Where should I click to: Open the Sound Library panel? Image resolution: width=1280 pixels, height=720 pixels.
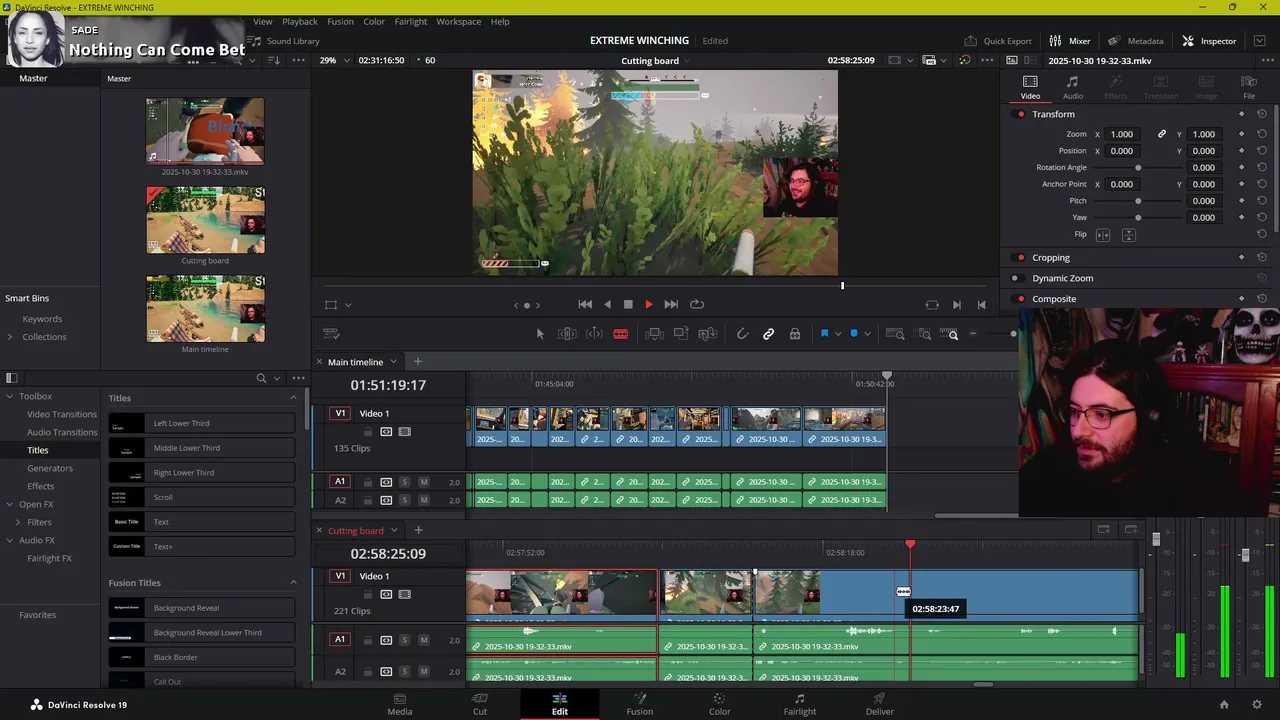(285, 41)
